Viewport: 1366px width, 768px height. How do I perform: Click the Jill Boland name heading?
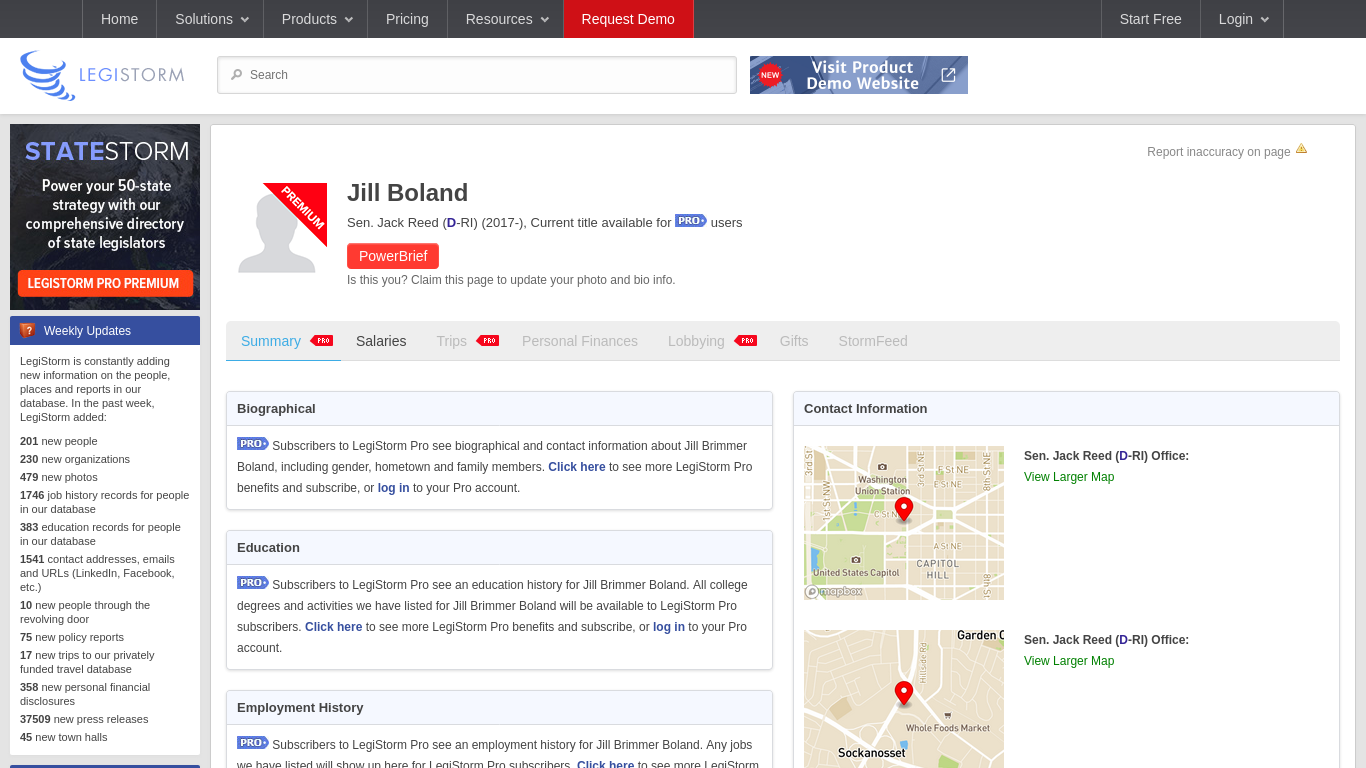[407, 193]
